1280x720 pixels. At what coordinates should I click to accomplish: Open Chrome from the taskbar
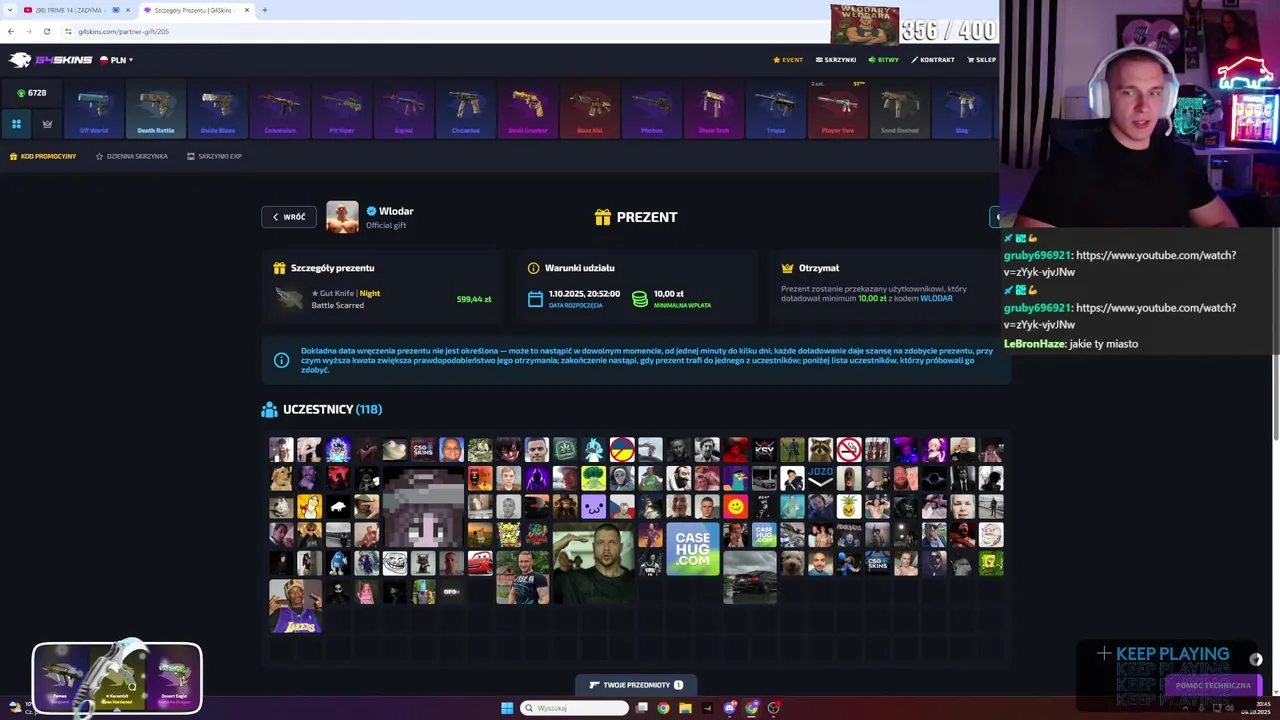663,708
